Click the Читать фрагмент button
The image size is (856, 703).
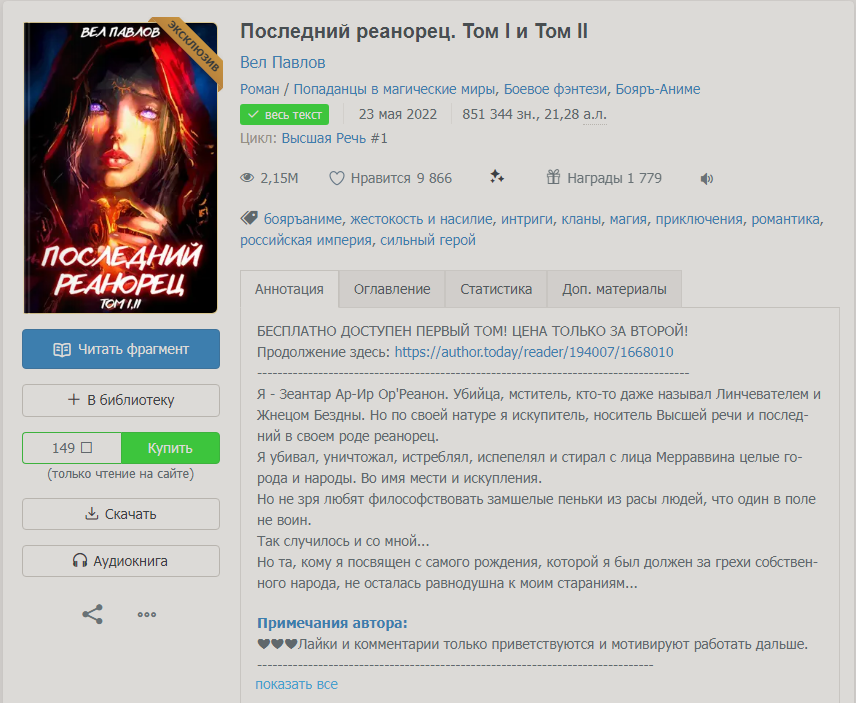coord(121,349)
